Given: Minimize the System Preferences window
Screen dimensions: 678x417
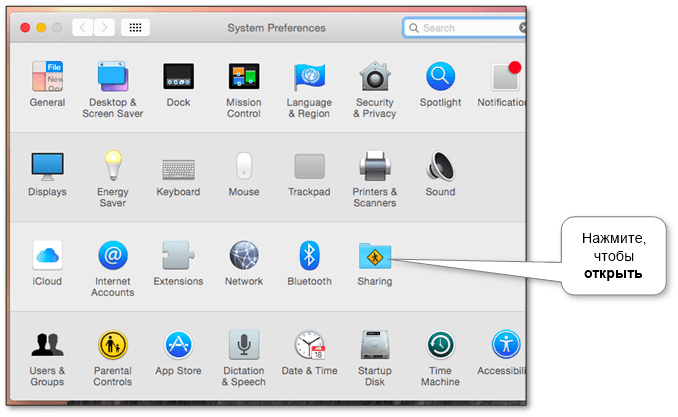Looking at the screenshot, I should point(41,28).
